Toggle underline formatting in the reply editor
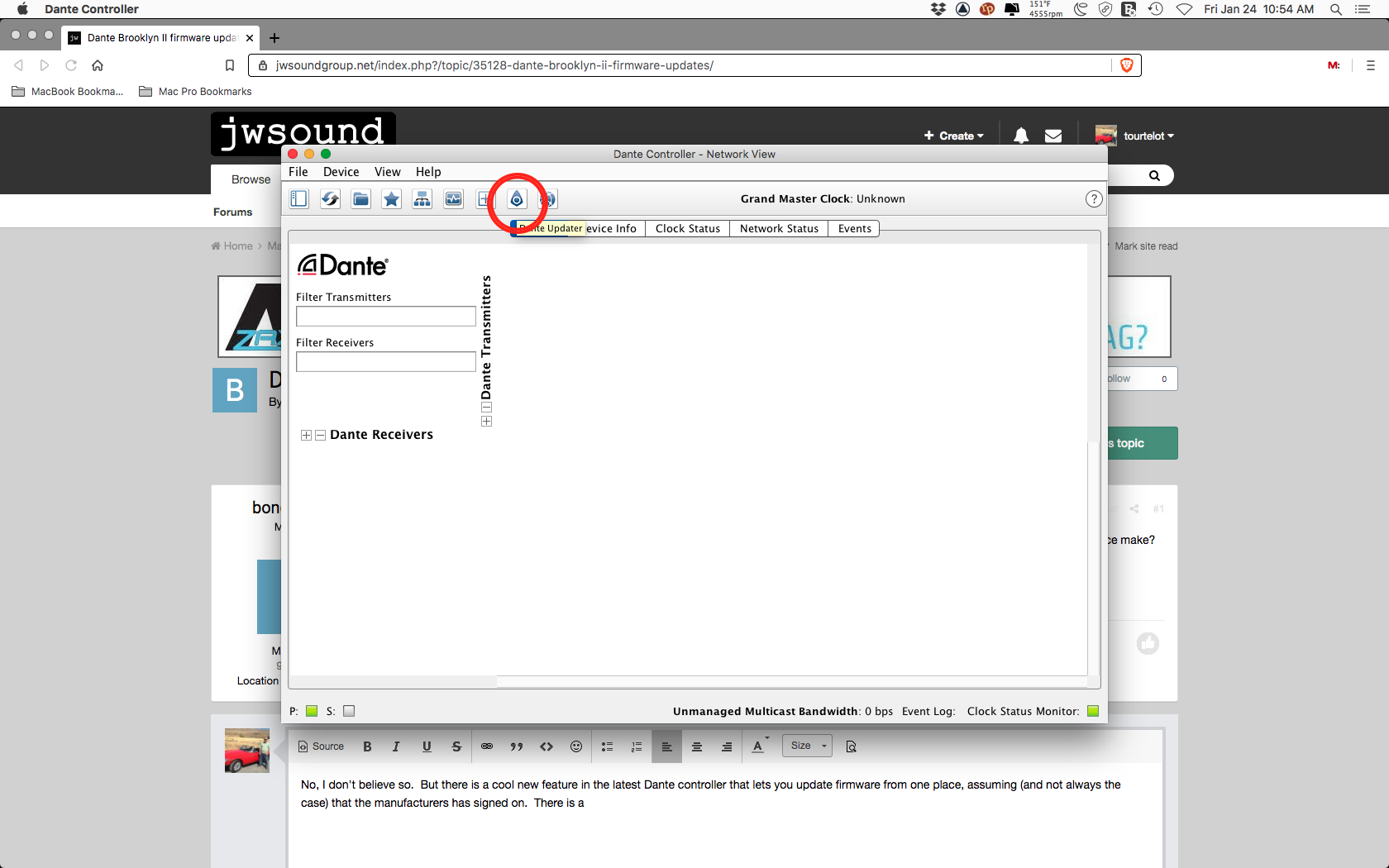Image resolution: width=1389 pixels, height=868 pixels. pyautogui.click(x=427, y=746)
